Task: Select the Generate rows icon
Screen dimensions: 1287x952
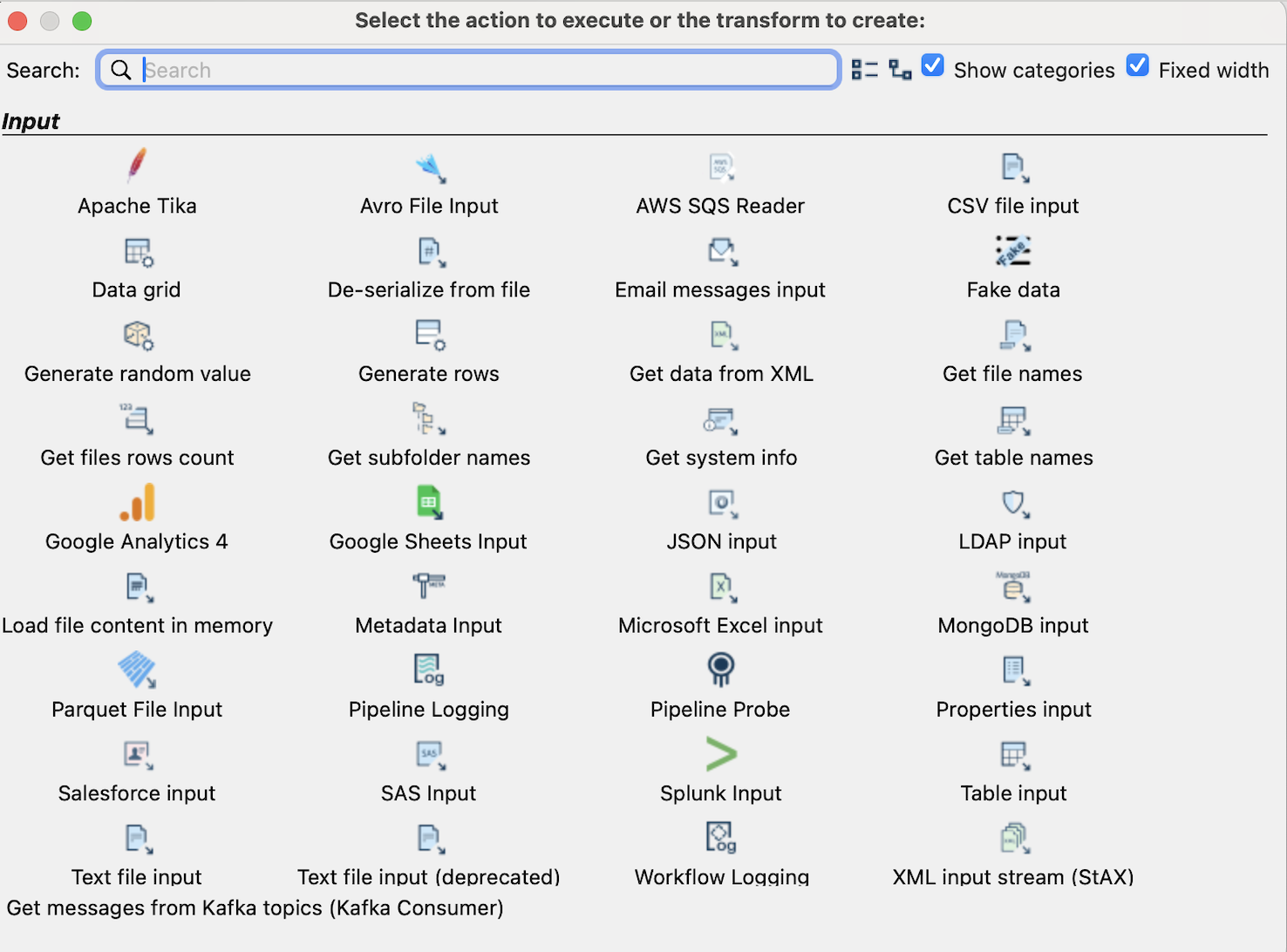Action: click(430, 336)
